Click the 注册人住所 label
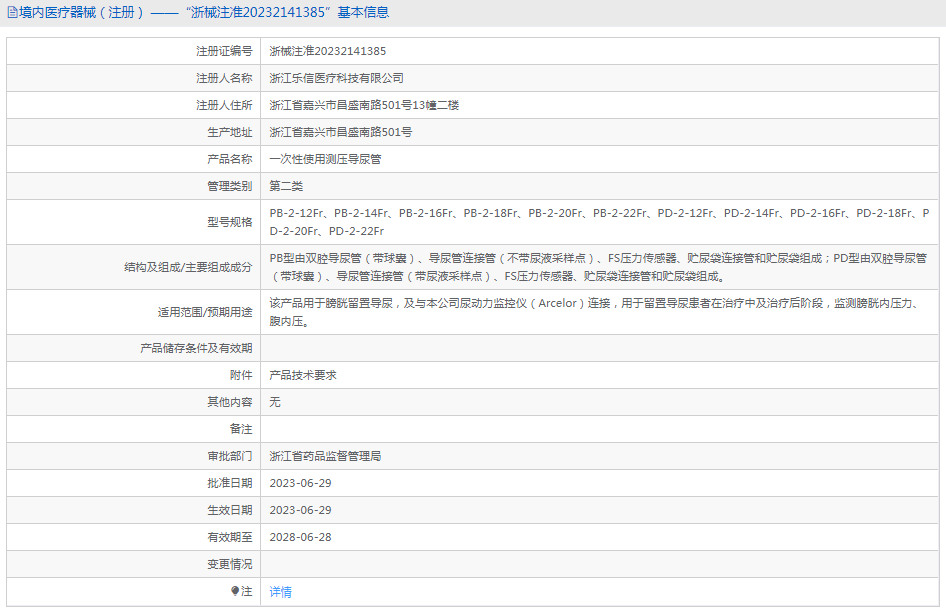The image size is (946, 613). tap(224, 106)
